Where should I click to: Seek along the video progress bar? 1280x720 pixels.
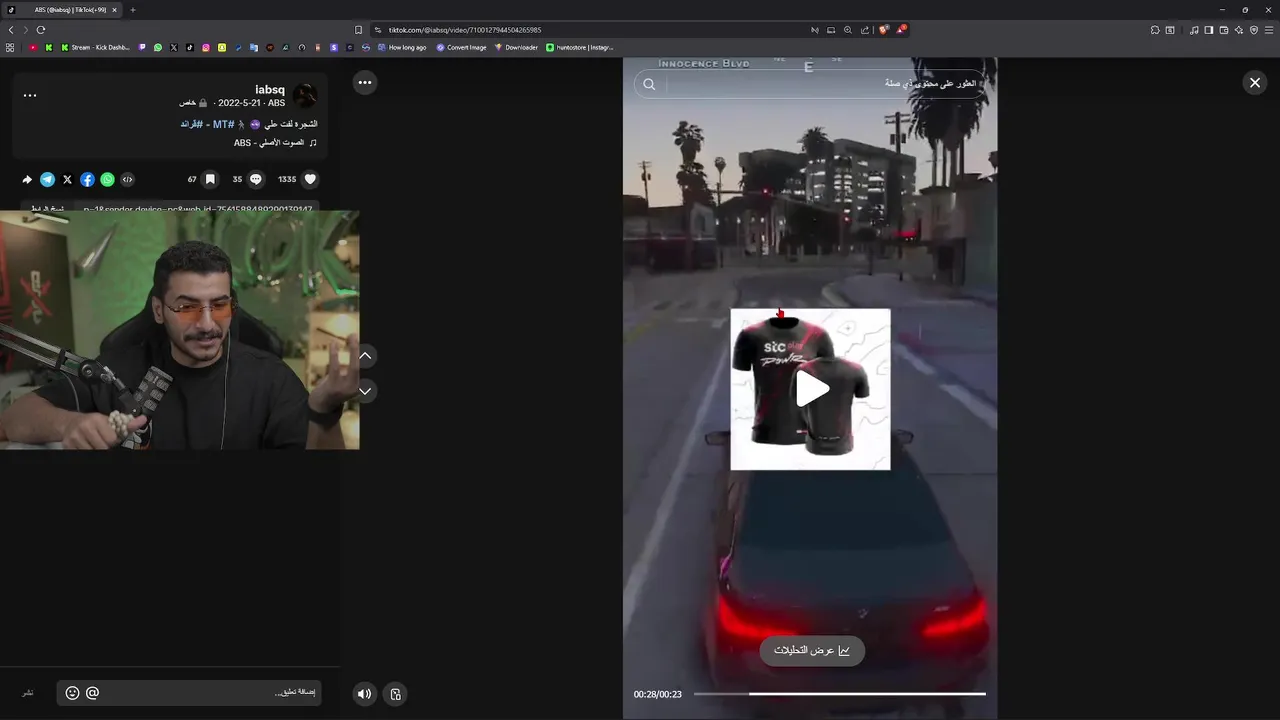pos(839,693)
